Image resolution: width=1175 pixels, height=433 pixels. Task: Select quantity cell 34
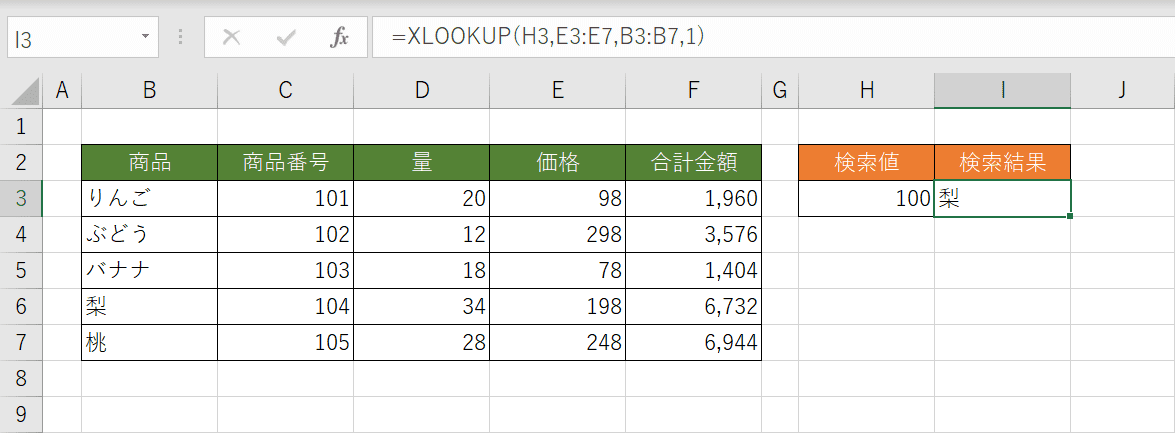coord(422,306)
